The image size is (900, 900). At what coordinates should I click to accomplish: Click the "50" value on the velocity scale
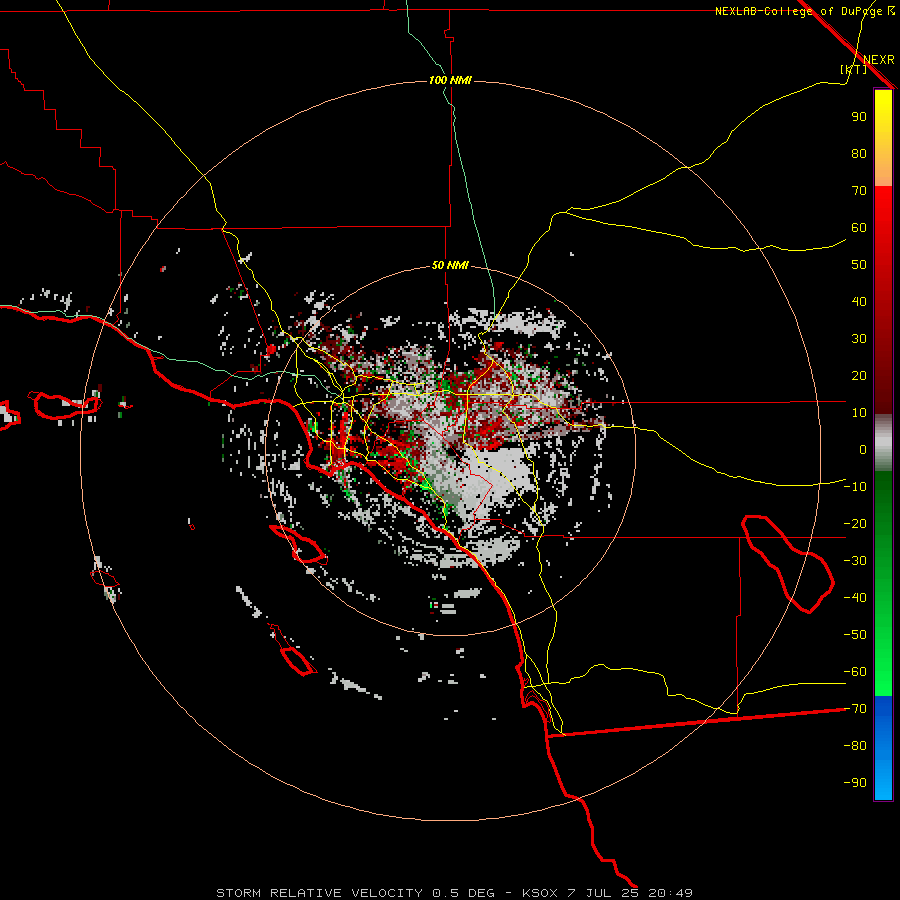859,265
